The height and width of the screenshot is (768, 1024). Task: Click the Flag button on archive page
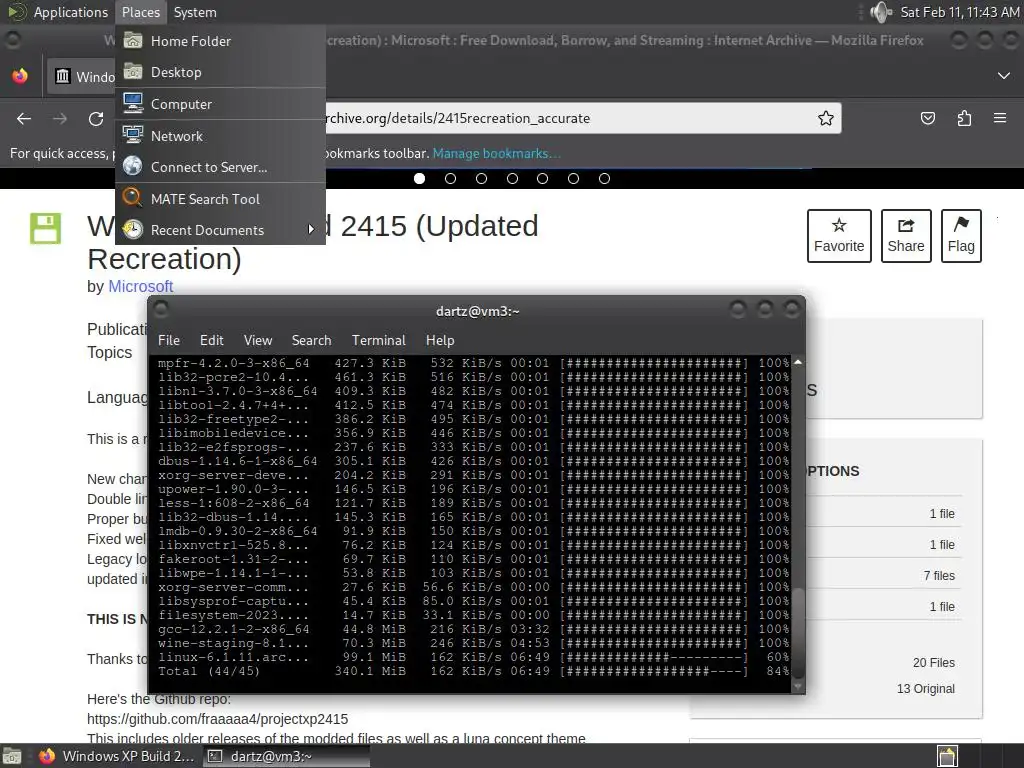[x=961, y=236]
